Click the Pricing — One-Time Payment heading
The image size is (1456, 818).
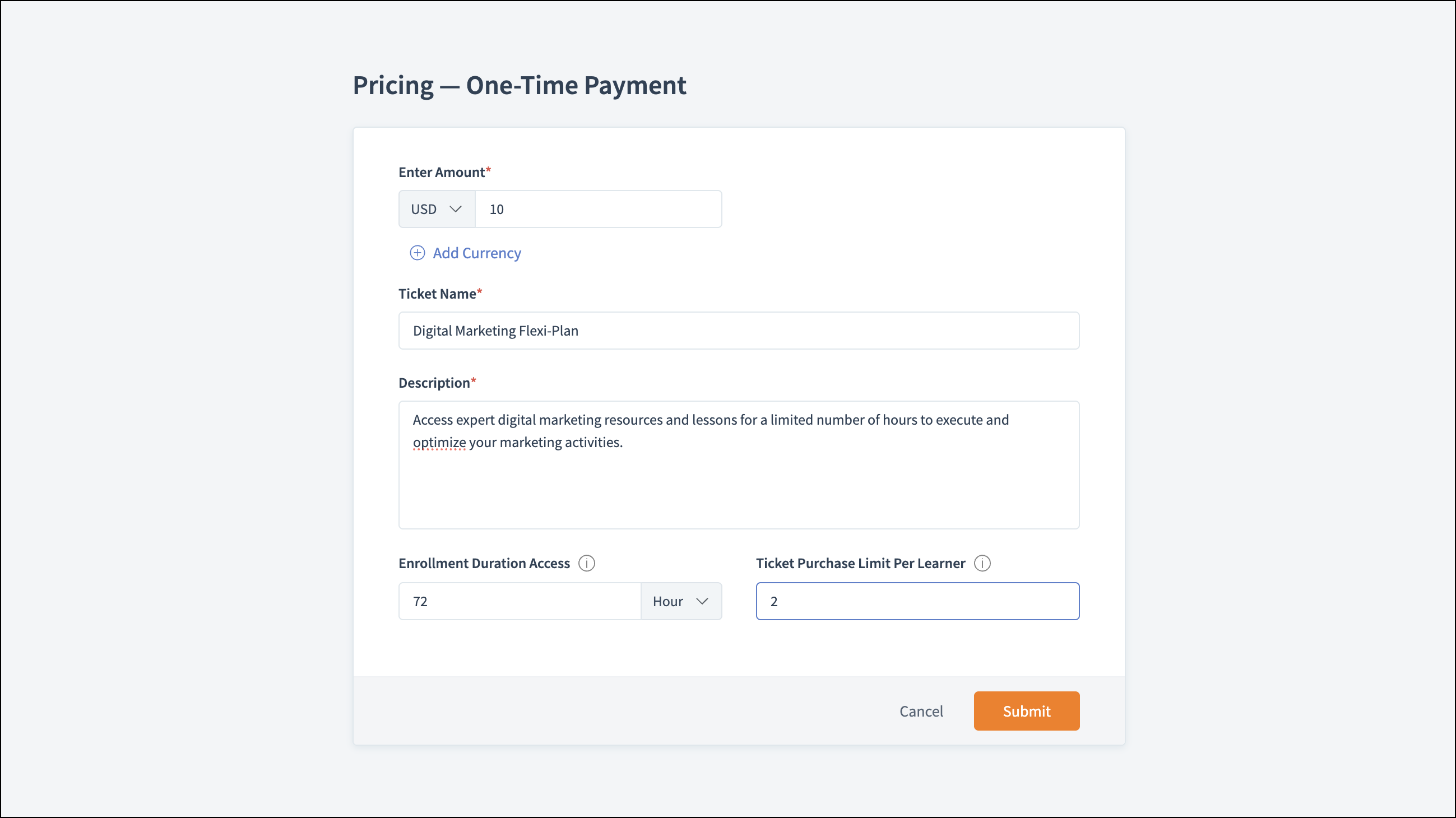(x=519, y=85)
